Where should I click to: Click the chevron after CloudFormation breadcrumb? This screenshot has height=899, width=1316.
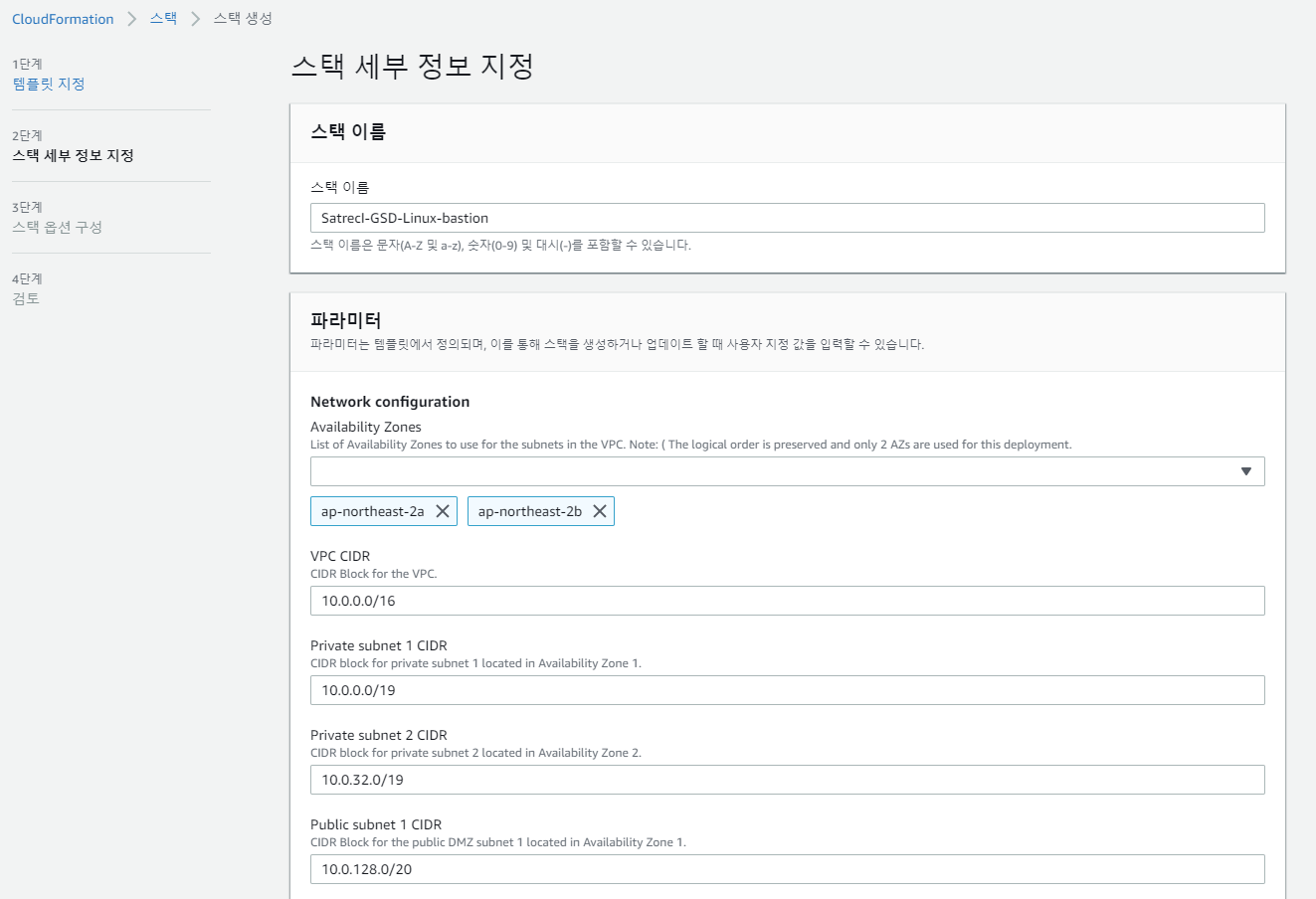point(132,19)
